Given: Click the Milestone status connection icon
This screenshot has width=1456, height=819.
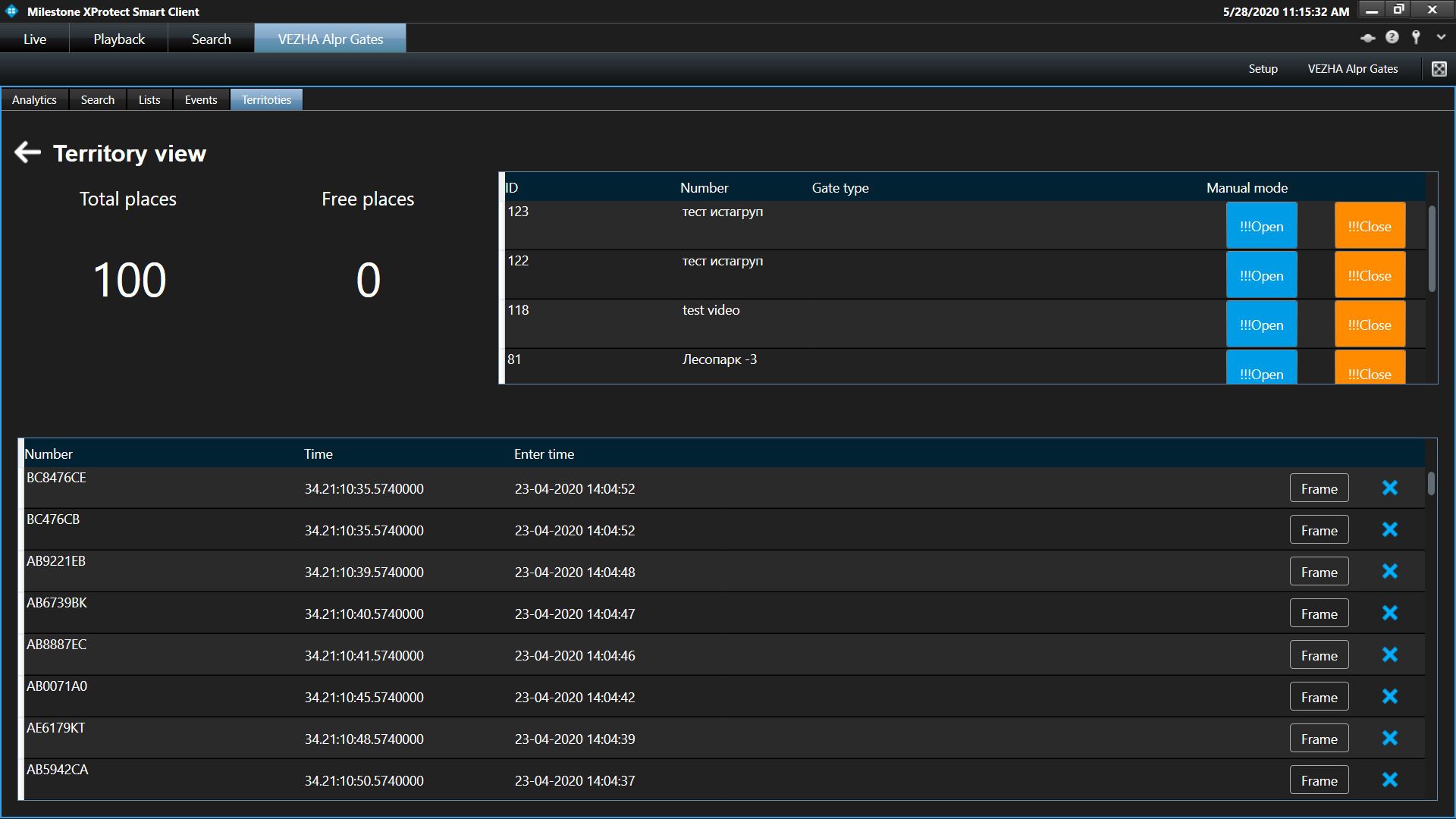Looking at the screenshot, I should coord(1367,37).
